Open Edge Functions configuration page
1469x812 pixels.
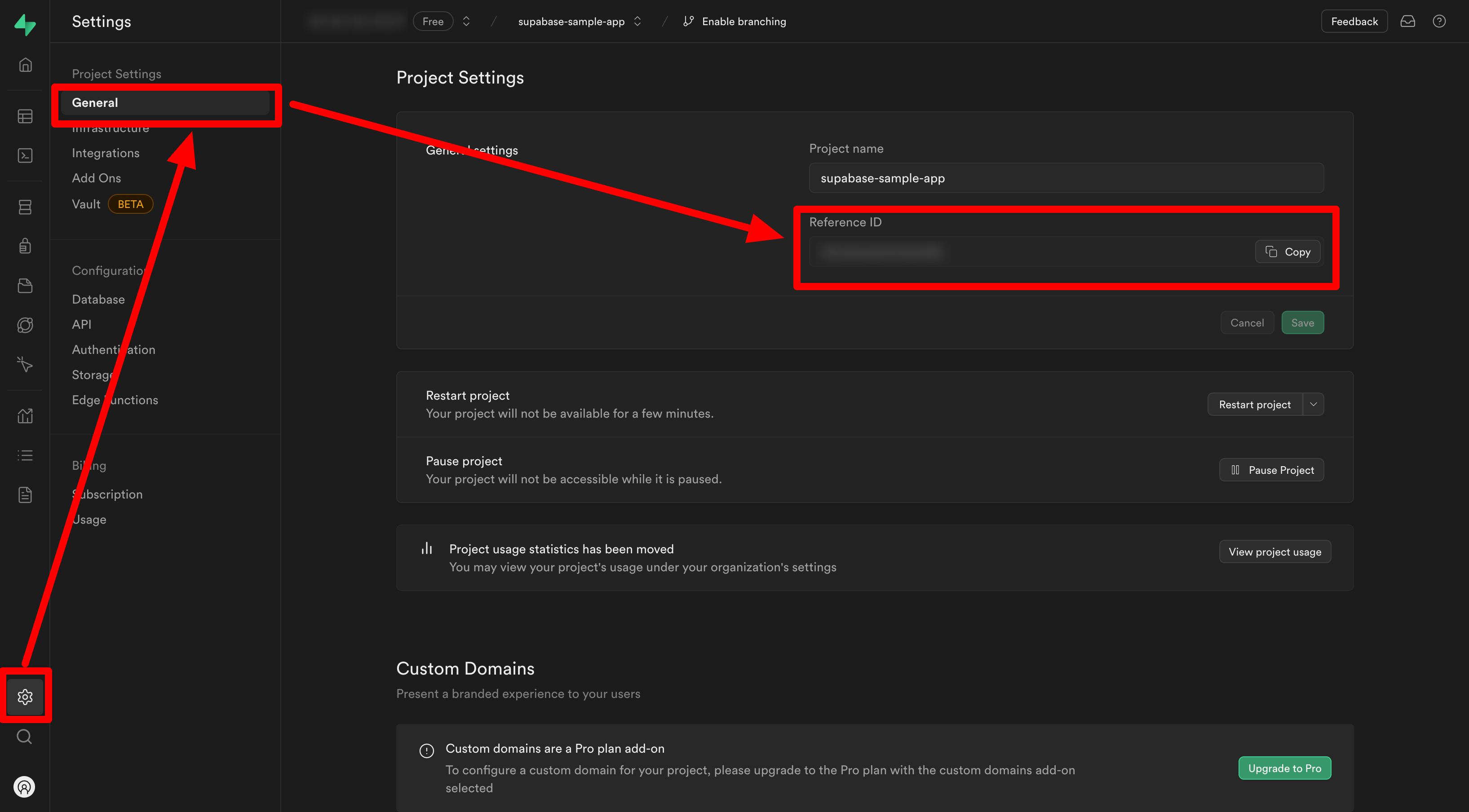[115, 400]
